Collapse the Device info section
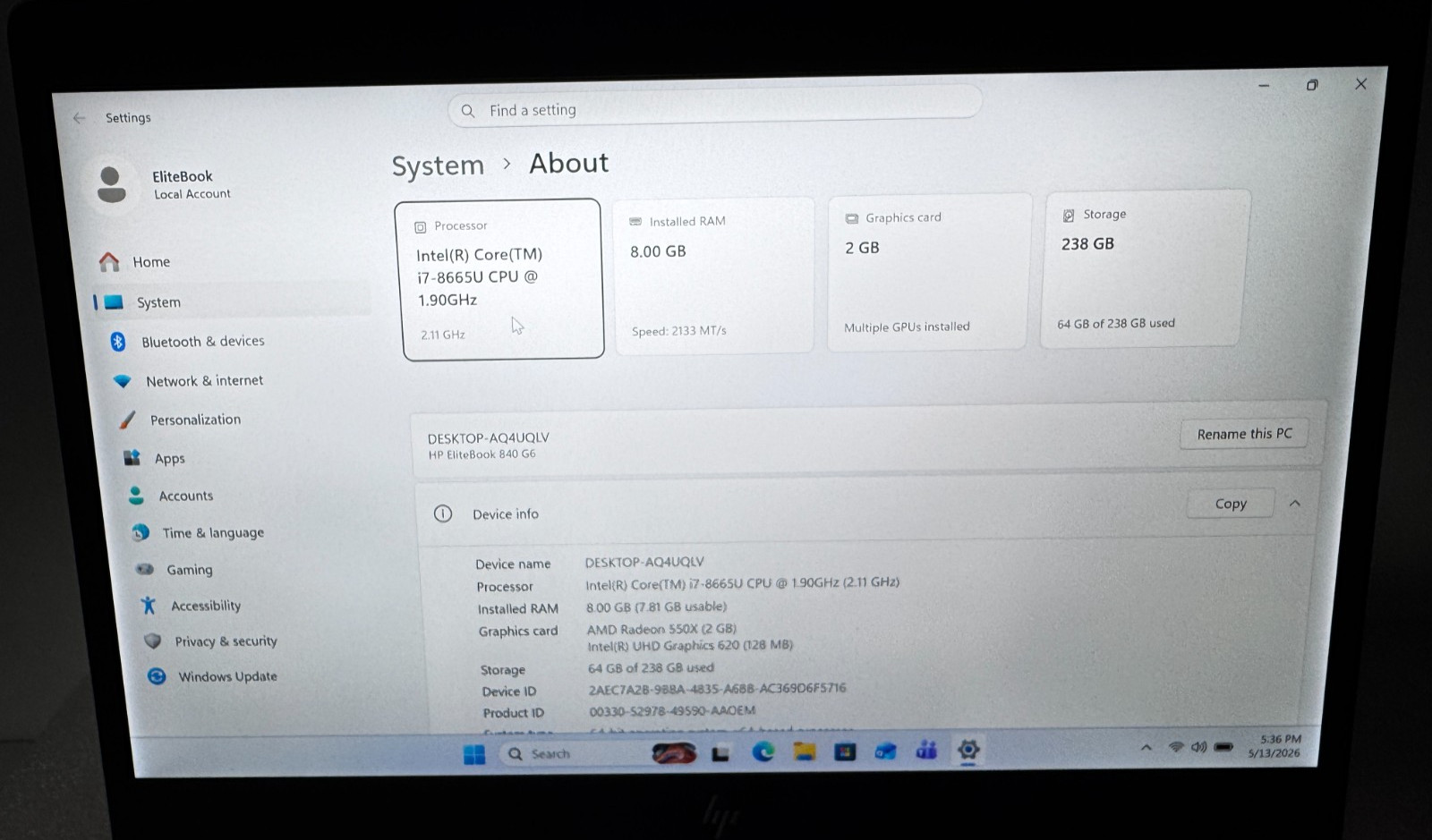The width and height of the screenshot is (1432, 840). [1295, 504]
